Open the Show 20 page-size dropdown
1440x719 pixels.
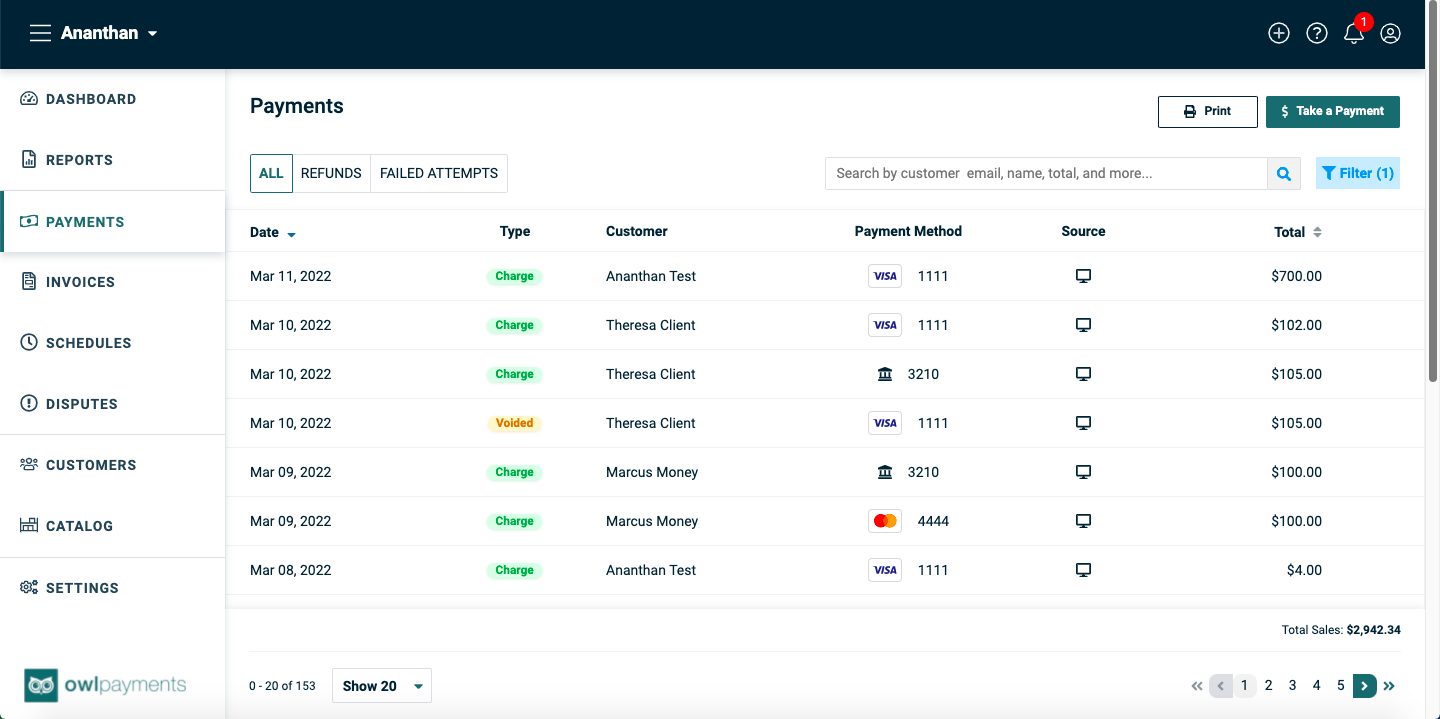click(x=382, y=686)
